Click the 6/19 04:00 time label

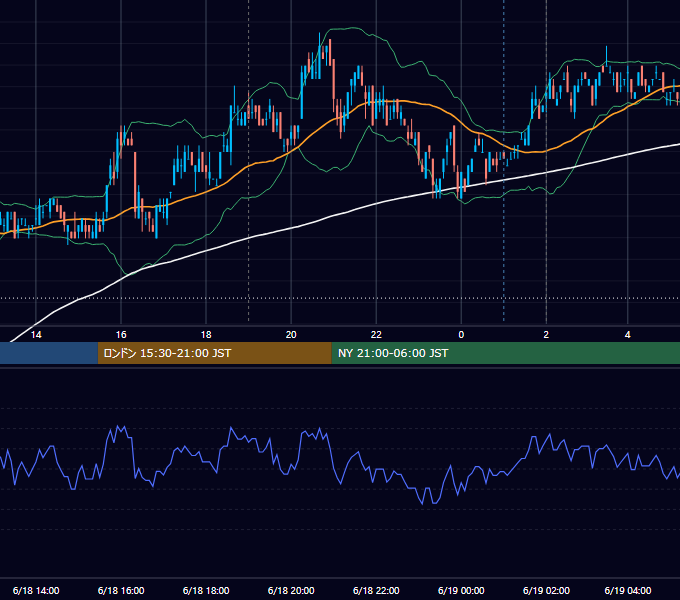click(x=628, y=590)
